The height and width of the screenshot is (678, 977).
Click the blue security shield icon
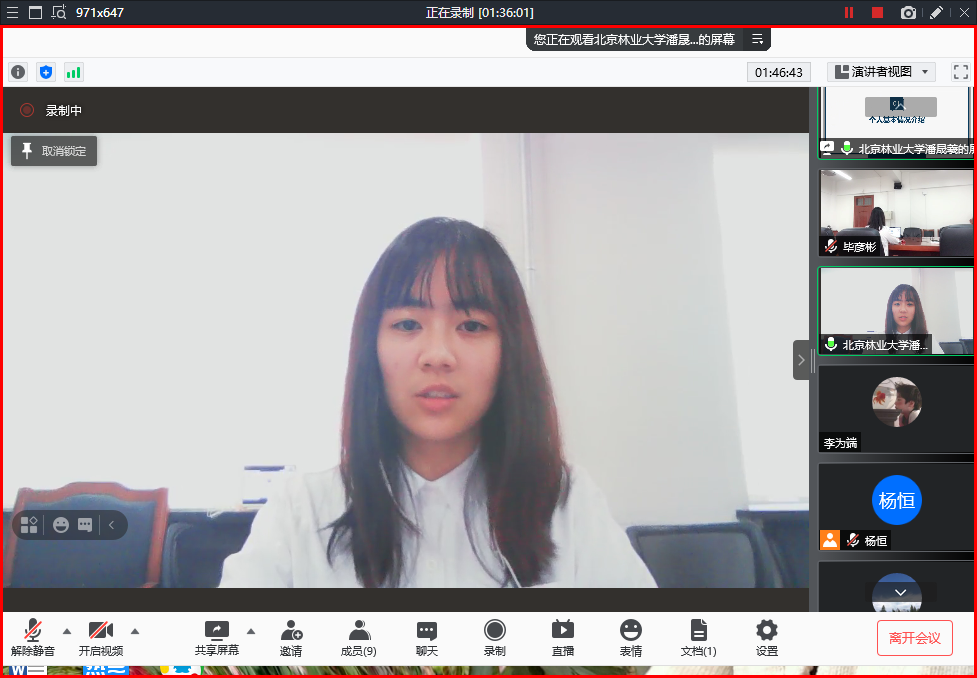click(x=45, y=72)
